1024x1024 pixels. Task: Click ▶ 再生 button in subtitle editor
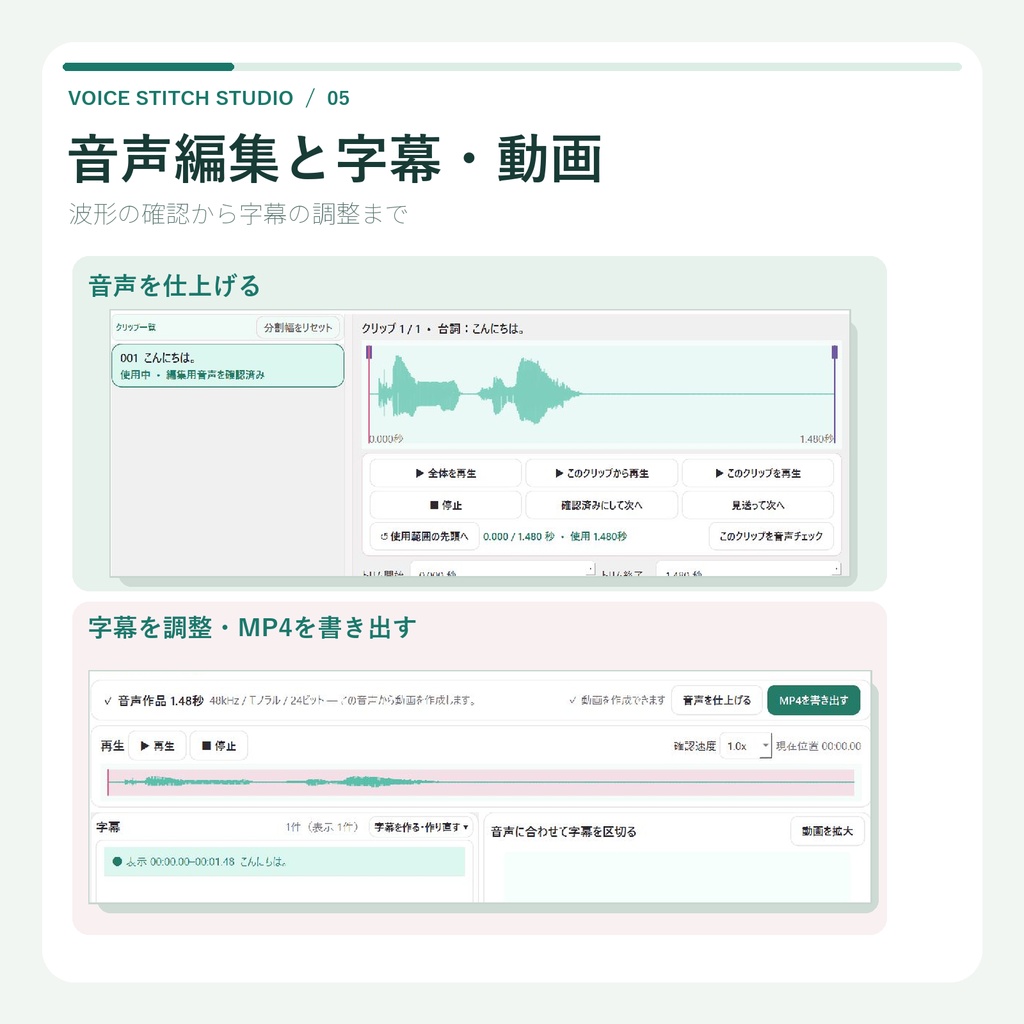[157, 746]
